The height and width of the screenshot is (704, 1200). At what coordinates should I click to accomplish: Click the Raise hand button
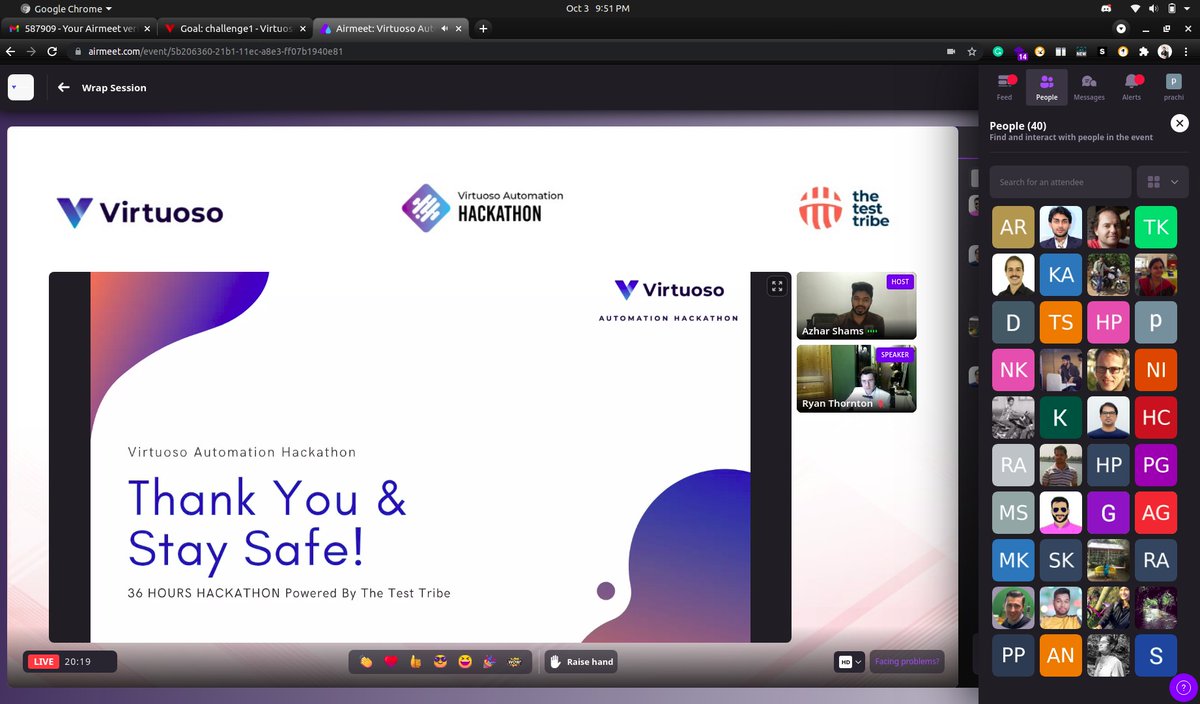(x=581, y=662)
